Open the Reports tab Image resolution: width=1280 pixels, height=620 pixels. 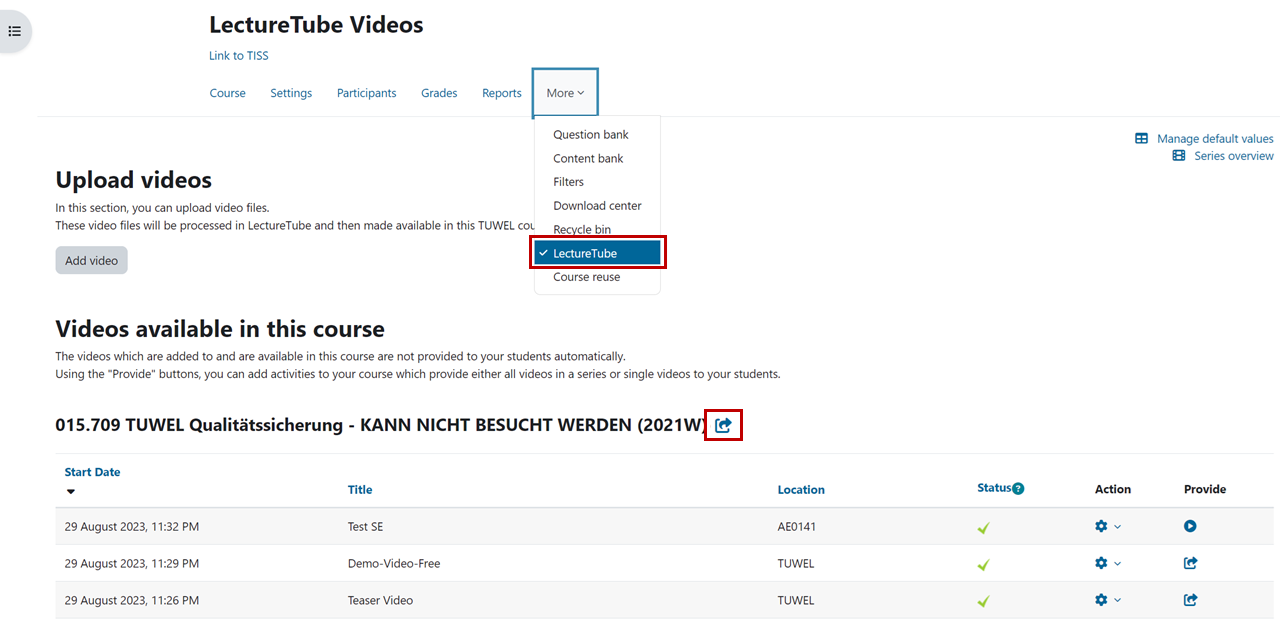(502, 93)
